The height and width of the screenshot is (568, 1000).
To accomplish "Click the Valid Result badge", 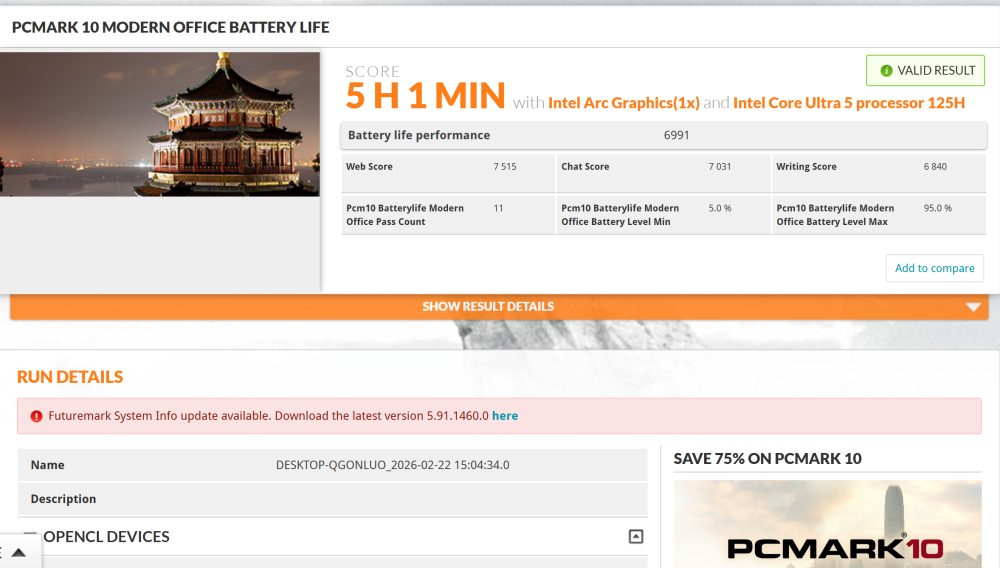I will 925,71.
